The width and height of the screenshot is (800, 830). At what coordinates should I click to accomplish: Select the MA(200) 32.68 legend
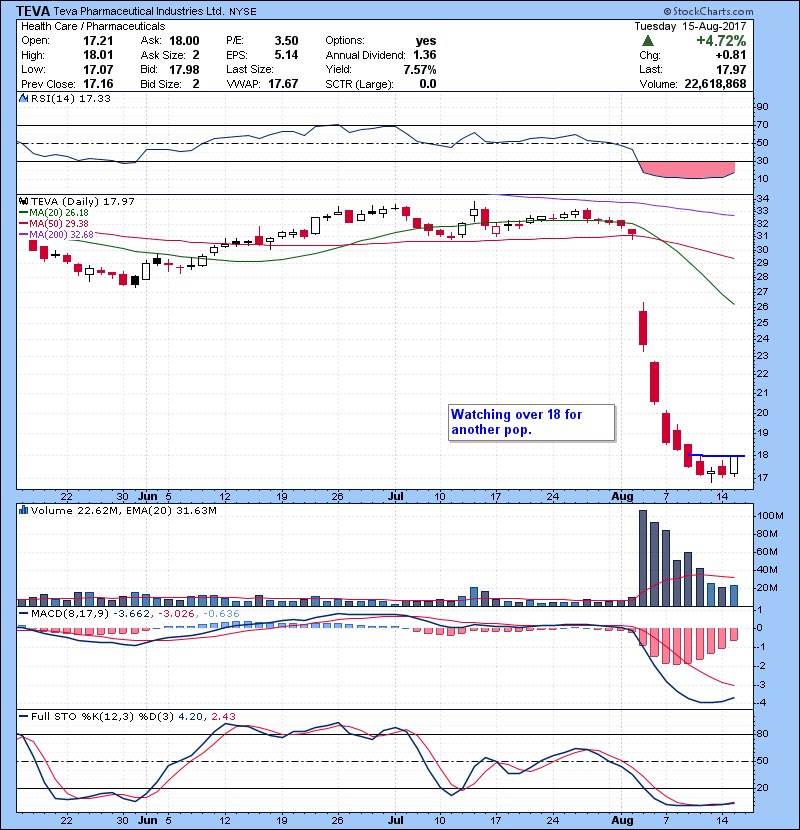point(57,234)
